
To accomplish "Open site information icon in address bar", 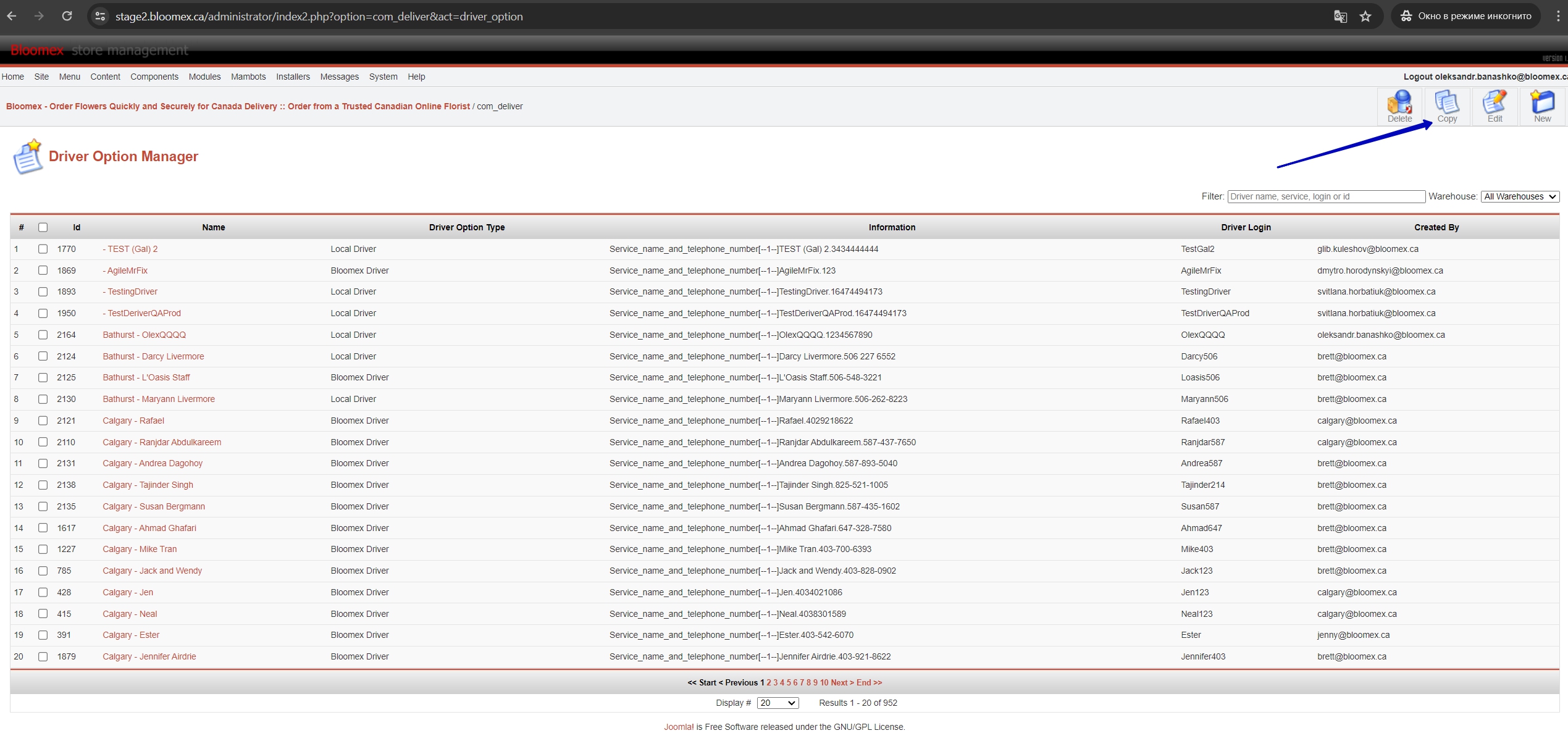I will point(100,17).
